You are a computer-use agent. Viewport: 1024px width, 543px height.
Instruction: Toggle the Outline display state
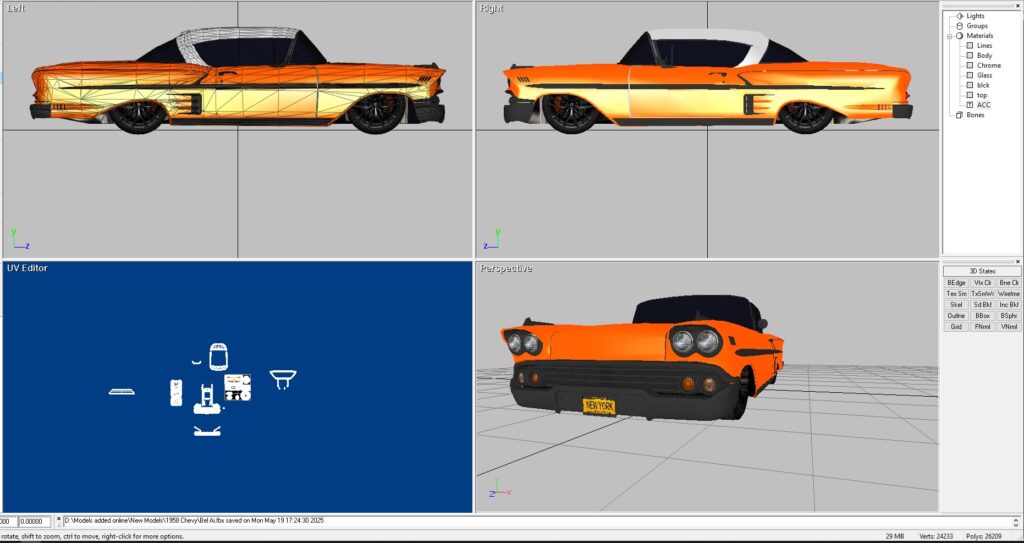point(956,316)
